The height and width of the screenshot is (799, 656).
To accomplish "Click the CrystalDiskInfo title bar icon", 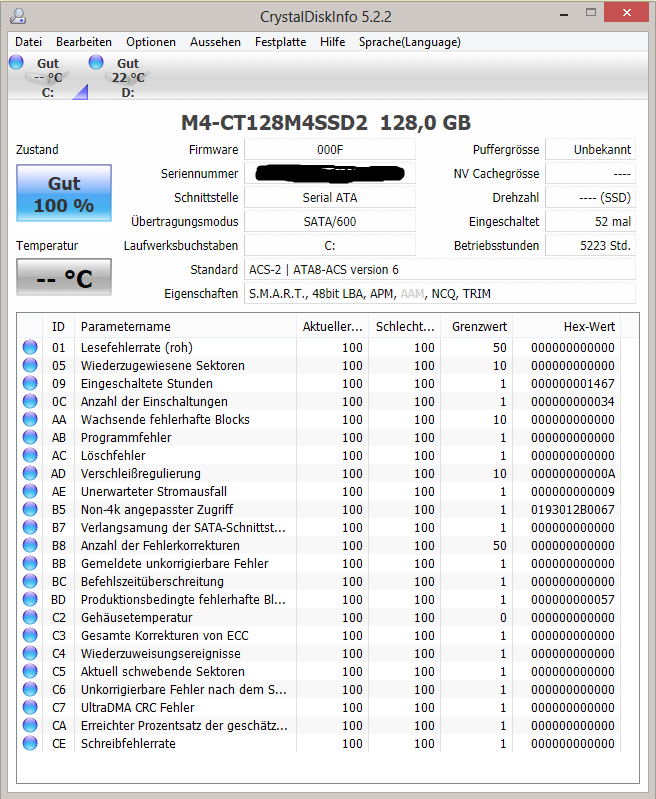I will pos(18,16).
